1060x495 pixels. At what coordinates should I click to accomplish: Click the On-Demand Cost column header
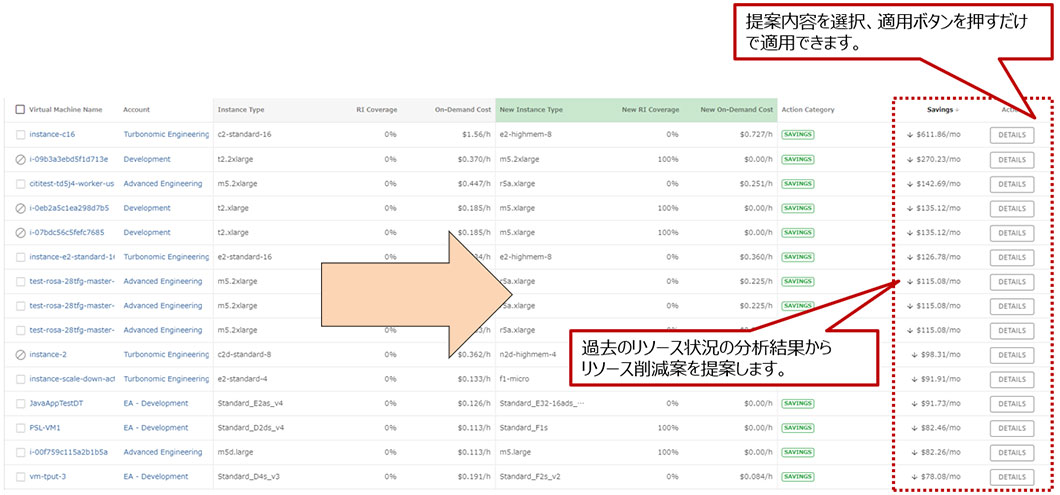463,110
